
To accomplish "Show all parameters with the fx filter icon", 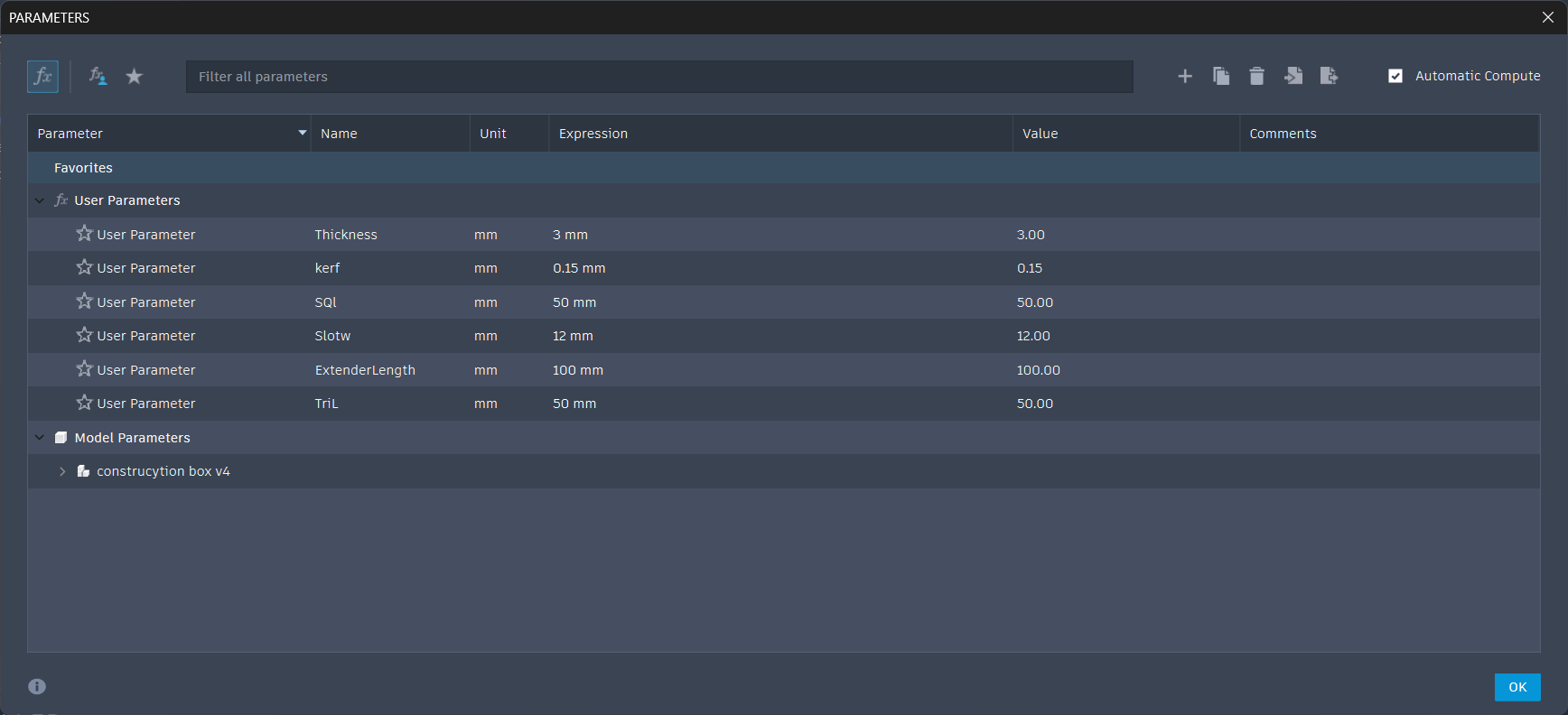I will [42, 77].
